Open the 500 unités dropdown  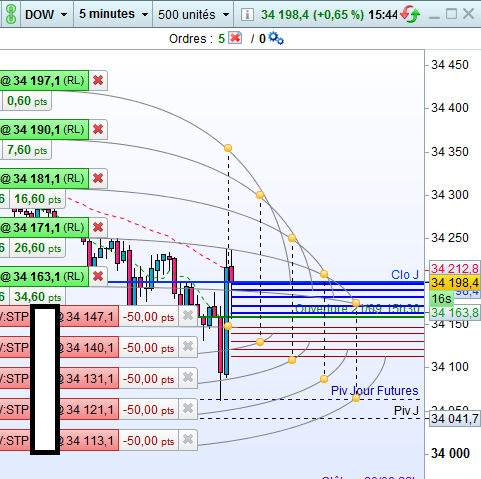(x=193, y=14)
